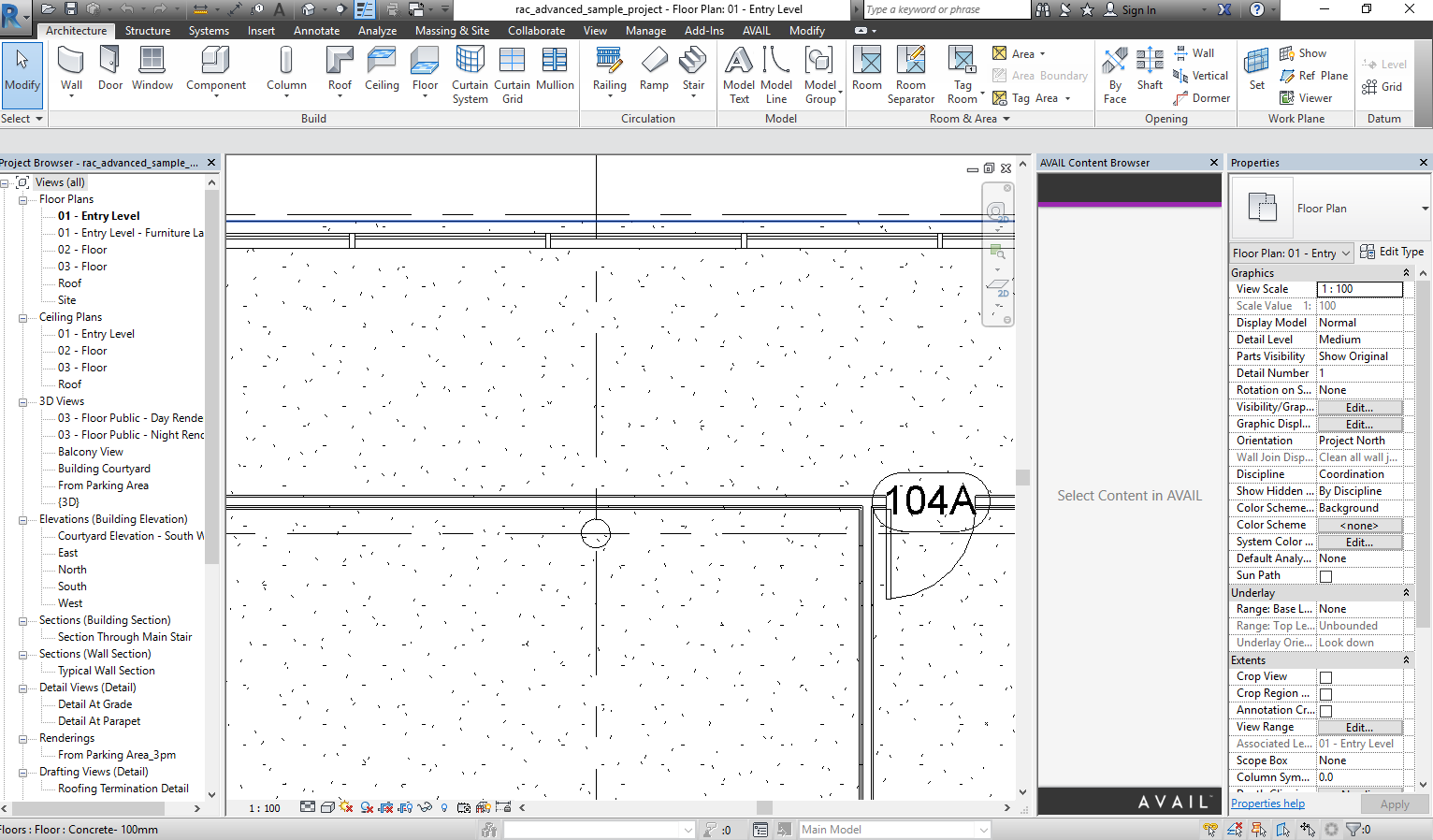Viewport: 1433px width, 840px height.
Task: Click the Edit Type button
Action: (1393, 252)
